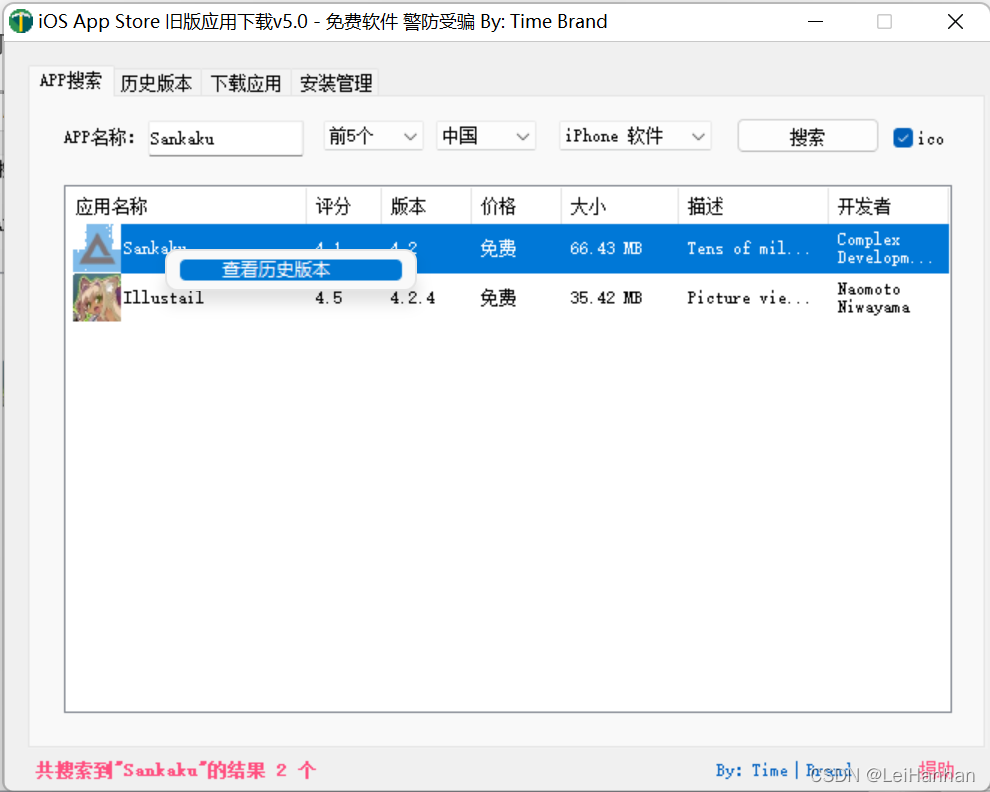This screenshot has width=990, height=792.
Task: Click the Complex Developm... developer cell
Action: [885, 248]
